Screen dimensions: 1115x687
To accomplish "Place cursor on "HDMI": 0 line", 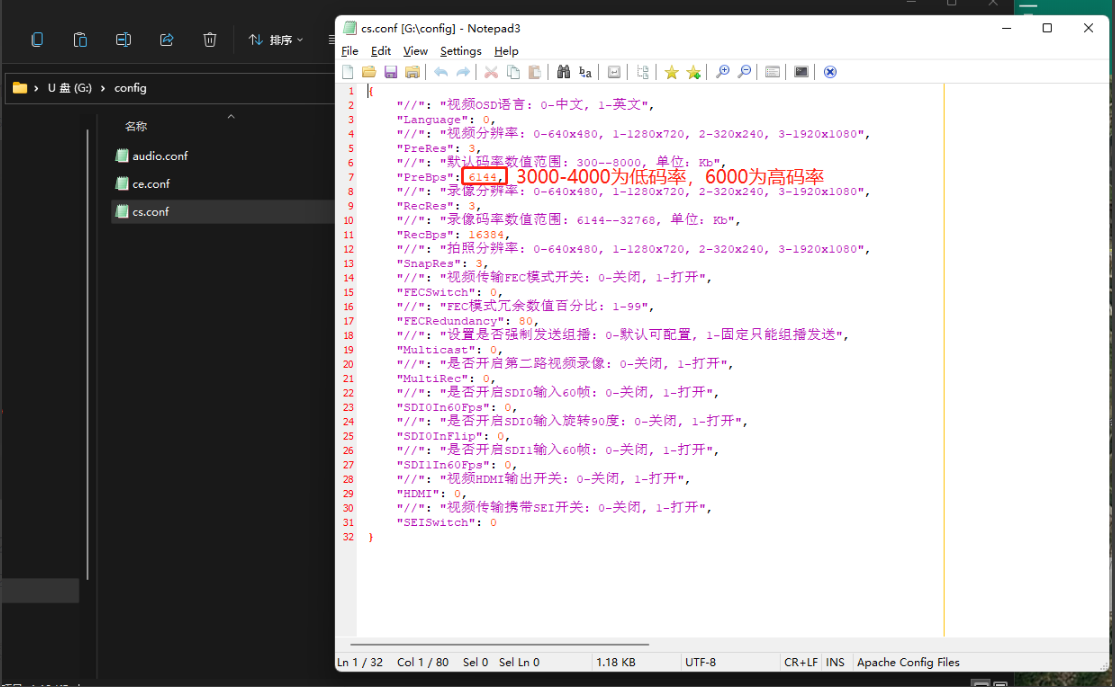I will tap(431, 494).
